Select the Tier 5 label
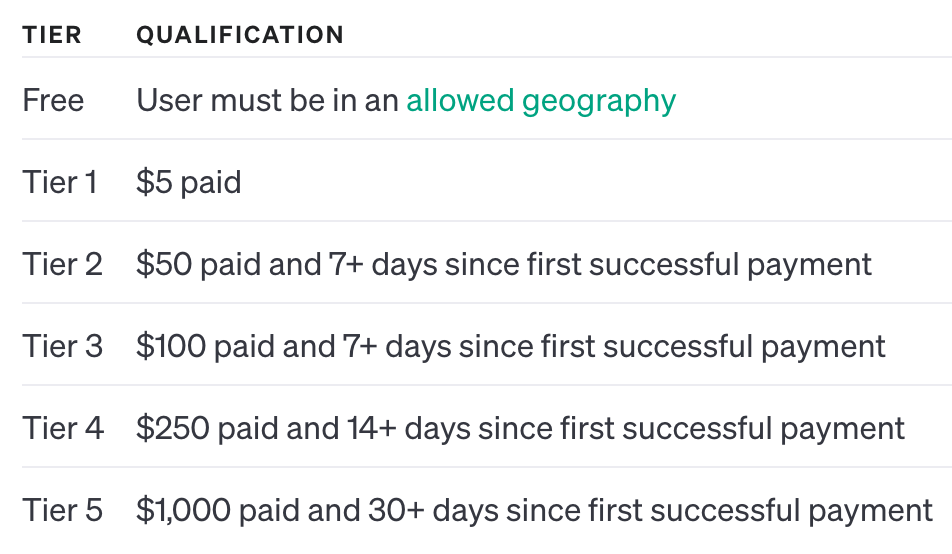Image resolution: width=952 pixels, height=554 pixels. [x=62, y=511]
